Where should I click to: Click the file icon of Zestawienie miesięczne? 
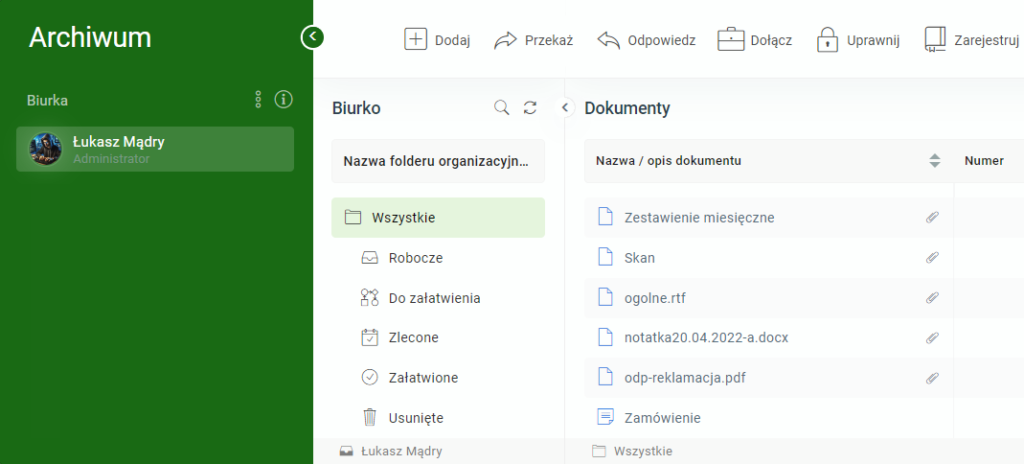click(x=606, y=216)
